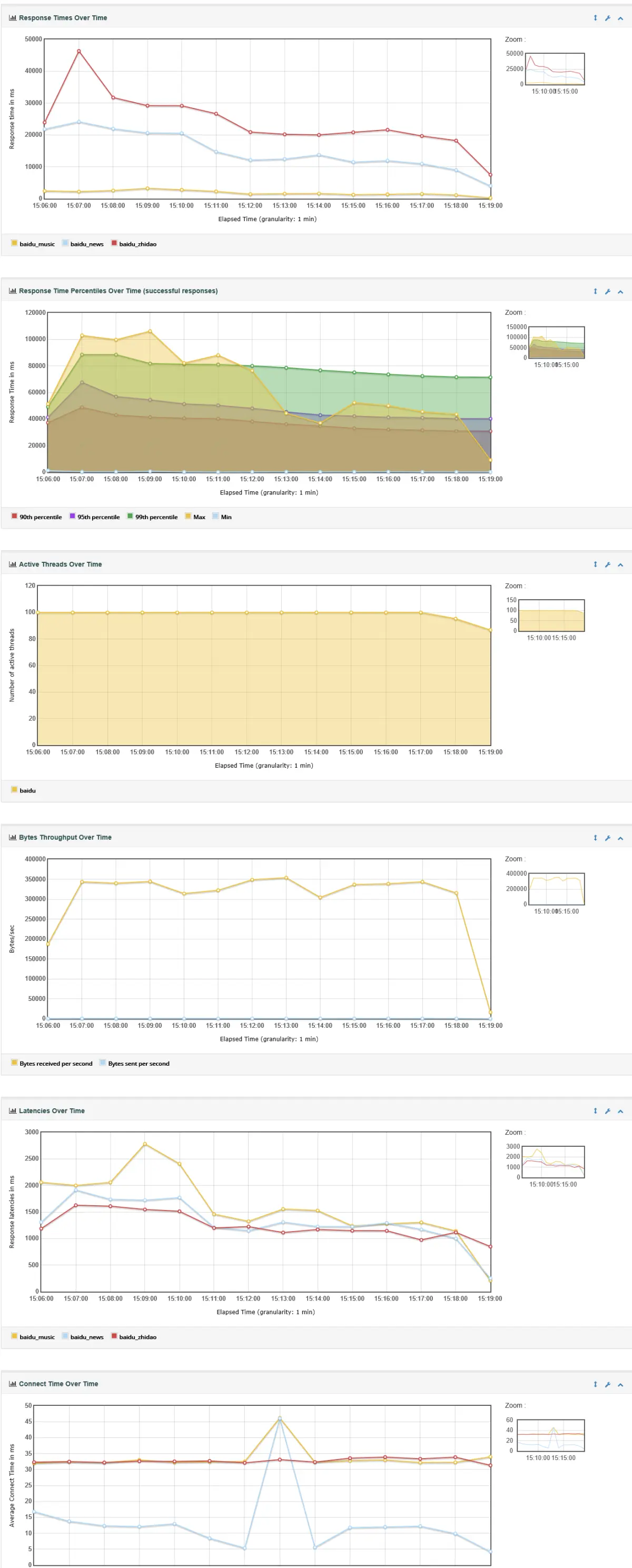Click the Response Times zoom overview thumbnail
Screen dimensions: 632x1568
coord(555,69)
